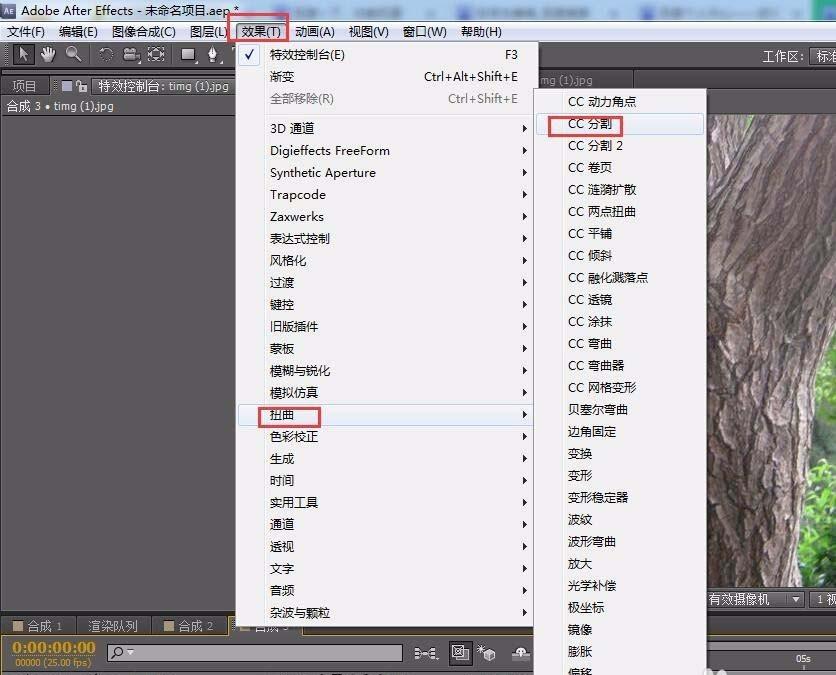This screenshot has width=836, height=675.
Task: Select the Rectangle shape tool
Action: pyautogui.click(x=188, y=55)
